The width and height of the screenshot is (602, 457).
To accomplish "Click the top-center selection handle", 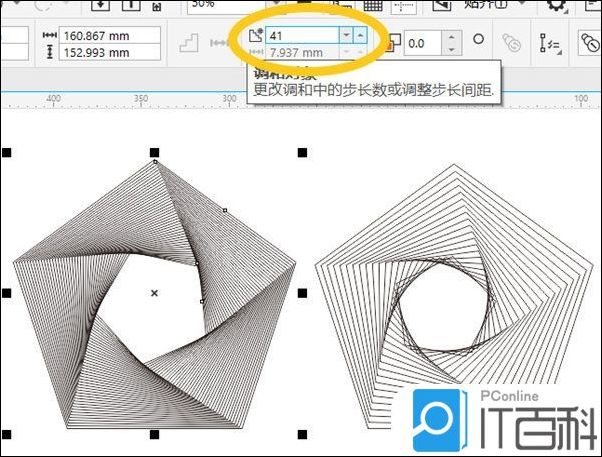I will [154, 152].
